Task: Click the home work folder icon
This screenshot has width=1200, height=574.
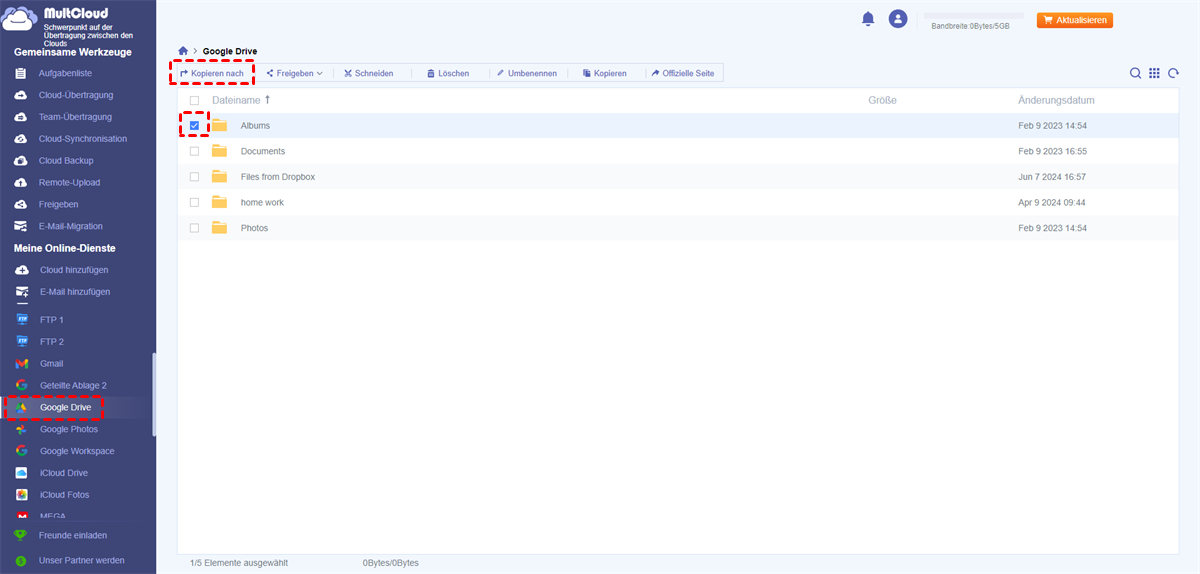Action: (219, 202)
